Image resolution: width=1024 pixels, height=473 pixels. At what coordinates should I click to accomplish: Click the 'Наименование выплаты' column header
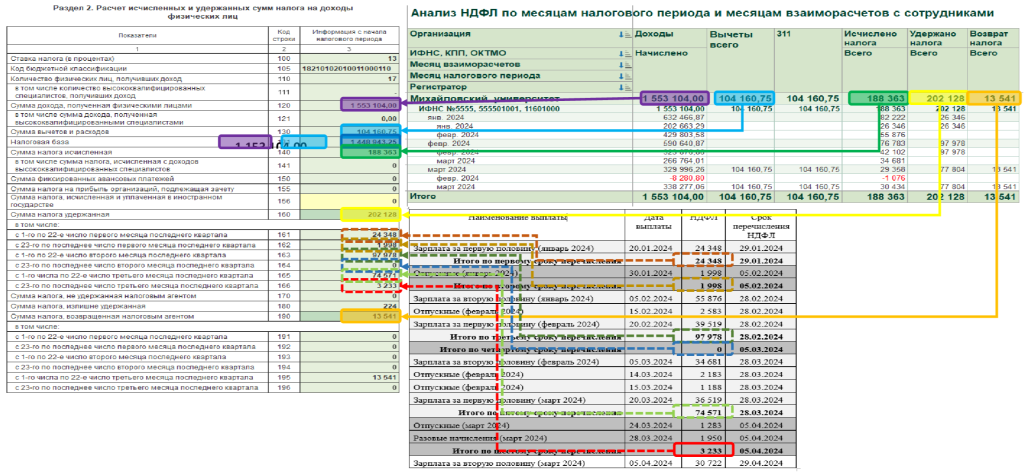click(516, 217)
